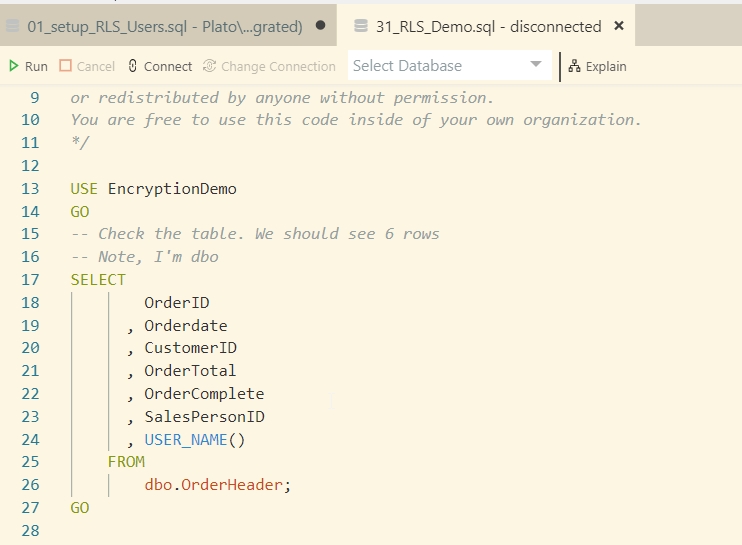Image resolution: width=742 pixels, height=545 pixels.
Task: Click the Run query play icon
Action: (x=14, y=66)
